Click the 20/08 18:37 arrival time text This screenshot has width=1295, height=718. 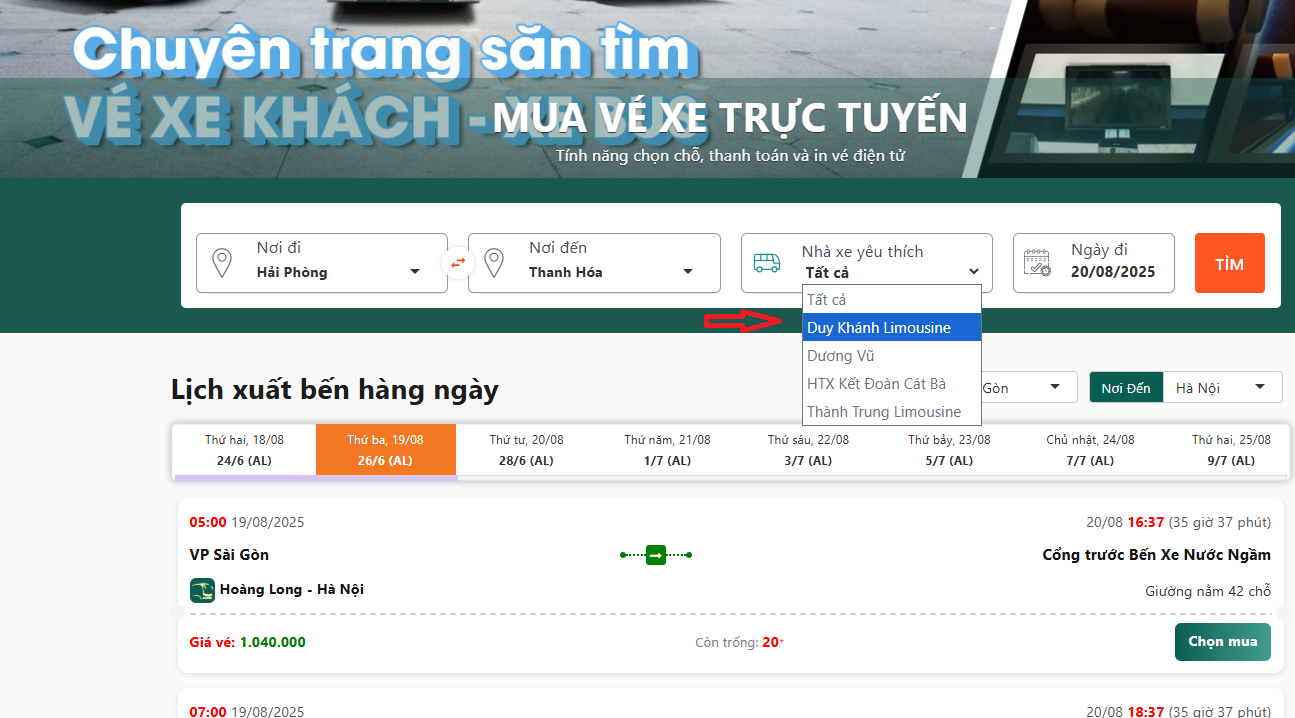click(x=1178, y=711)
